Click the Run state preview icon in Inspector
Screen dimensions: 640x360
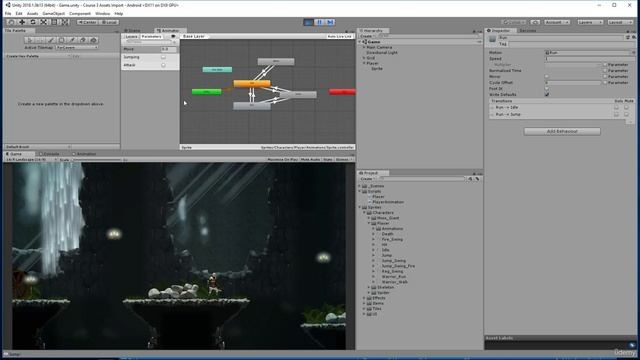tap(493, 39)
